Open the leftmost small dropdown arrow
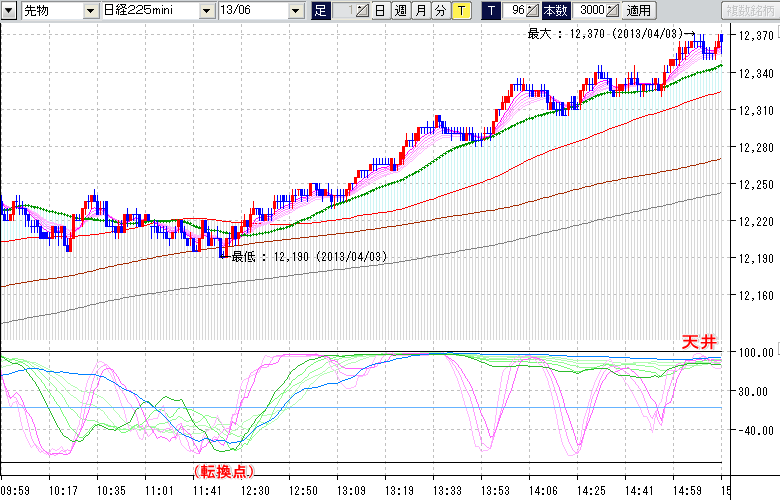 tap(11, 11)
